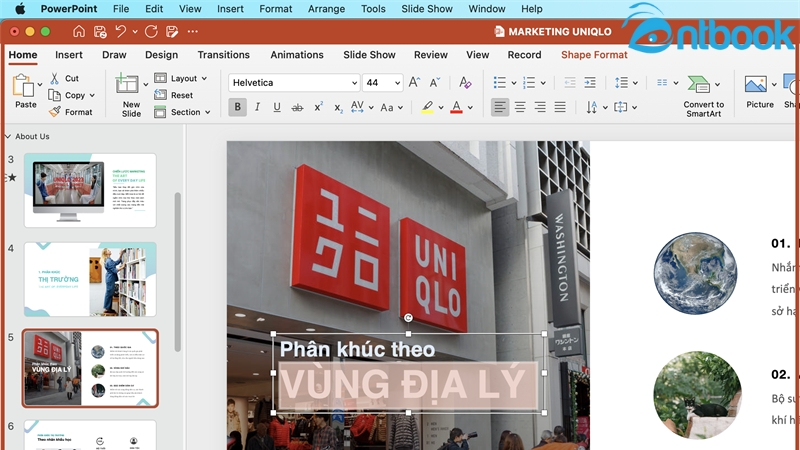This screenshot has height=450, width=800.
Task: Click the Line spacing icon
Action: coord(621,82)
